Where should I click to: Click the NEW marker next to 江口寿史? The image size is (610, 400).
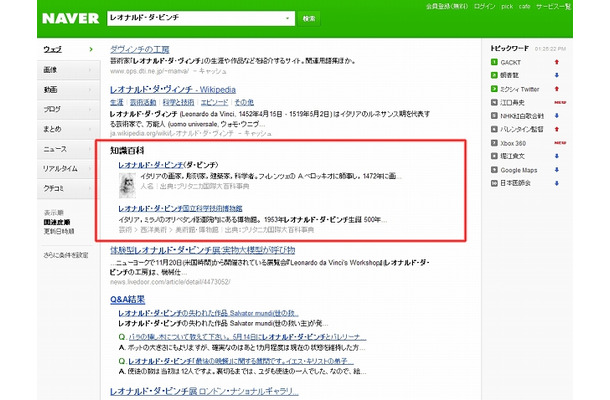tap(560, 102)
